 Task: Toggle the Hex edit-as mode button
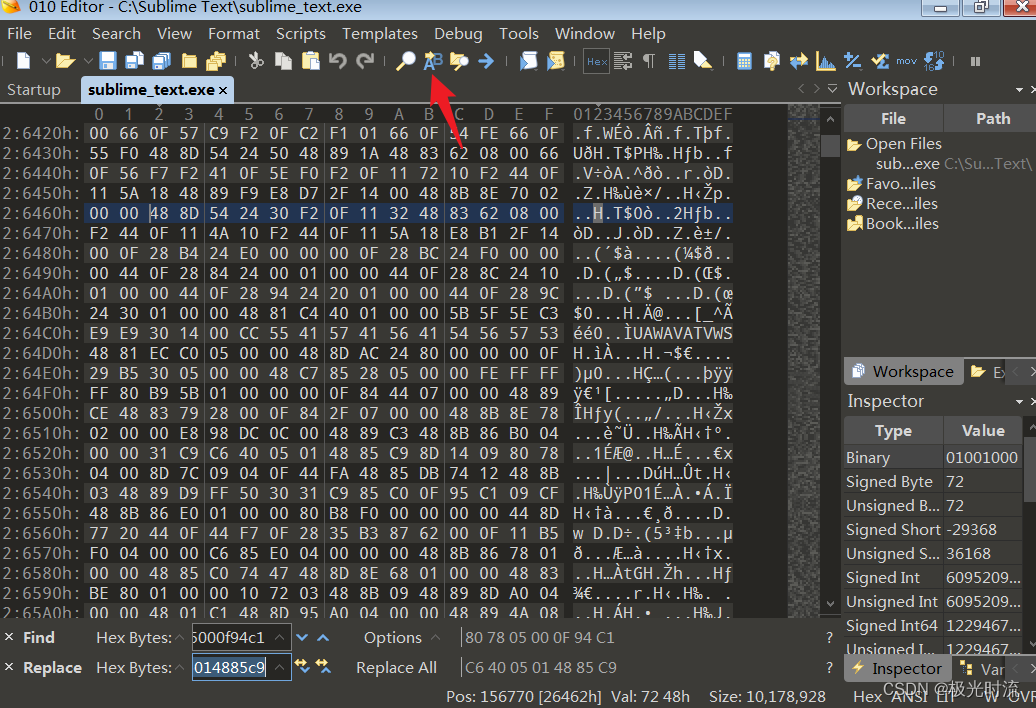(596, 61)
